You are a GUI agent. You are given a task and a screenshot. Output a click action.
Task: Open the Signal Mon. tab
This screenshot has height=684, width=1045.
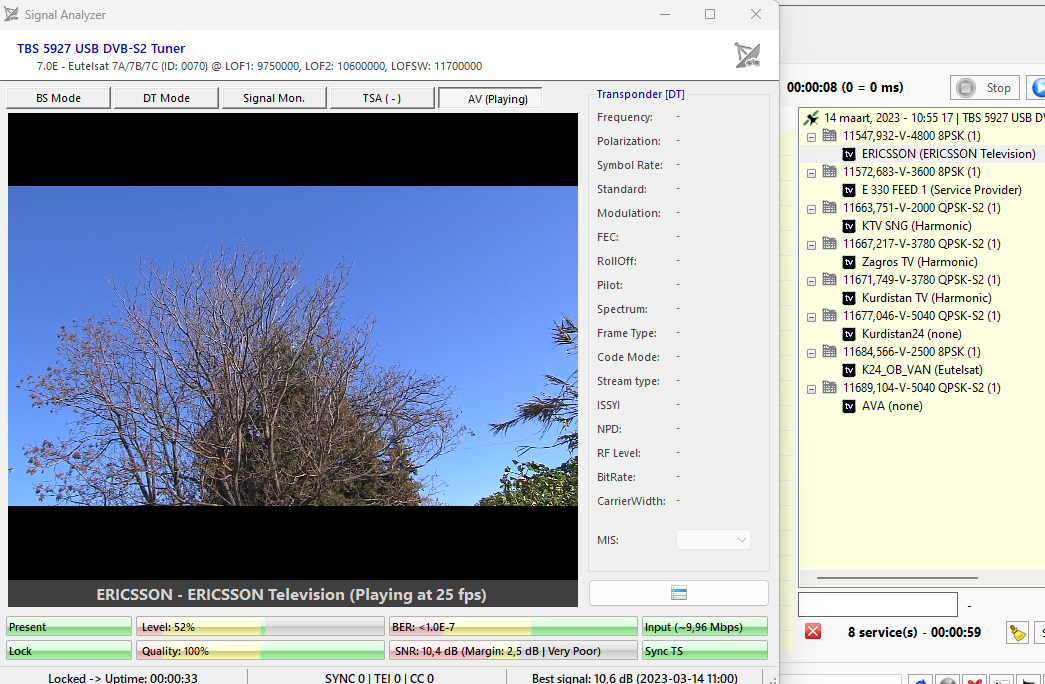click(273, 97)
